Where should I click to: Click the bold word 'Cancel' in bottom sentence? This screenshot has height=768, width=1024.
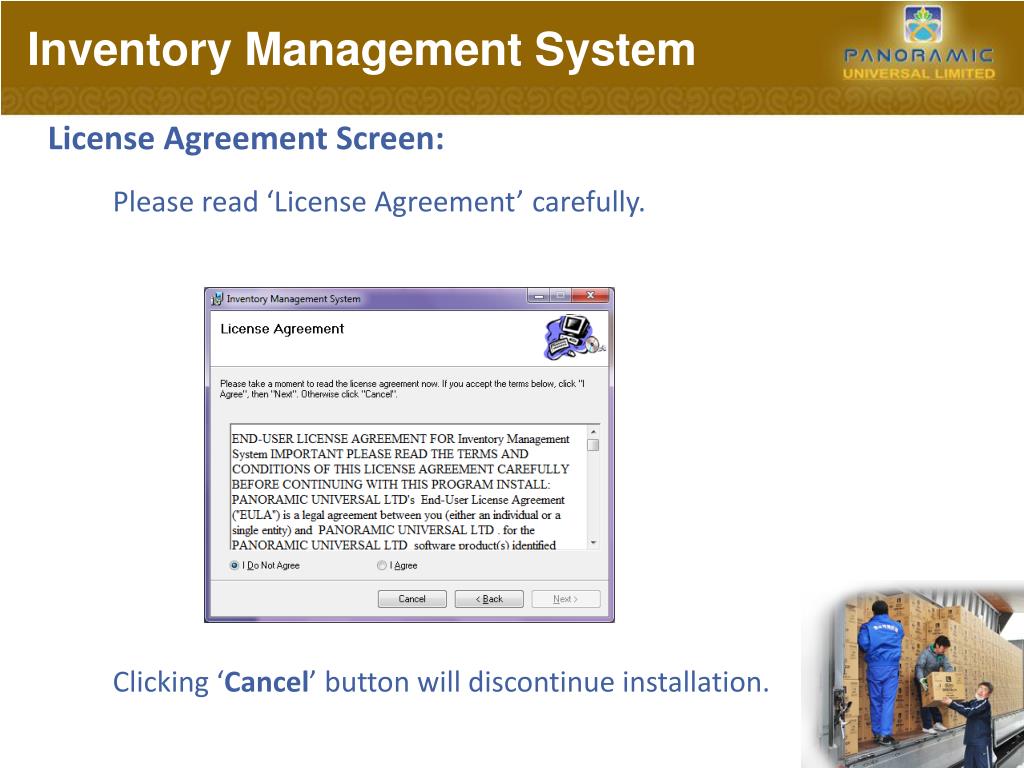(x=266, y=682)
